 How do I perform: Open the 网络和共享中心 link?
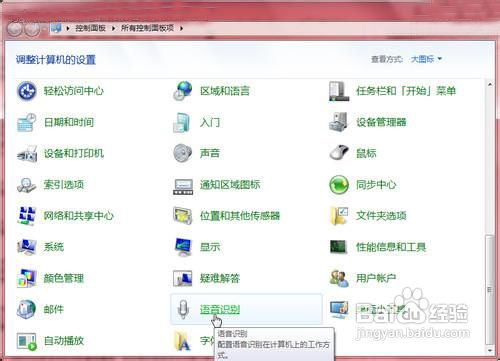79,216
